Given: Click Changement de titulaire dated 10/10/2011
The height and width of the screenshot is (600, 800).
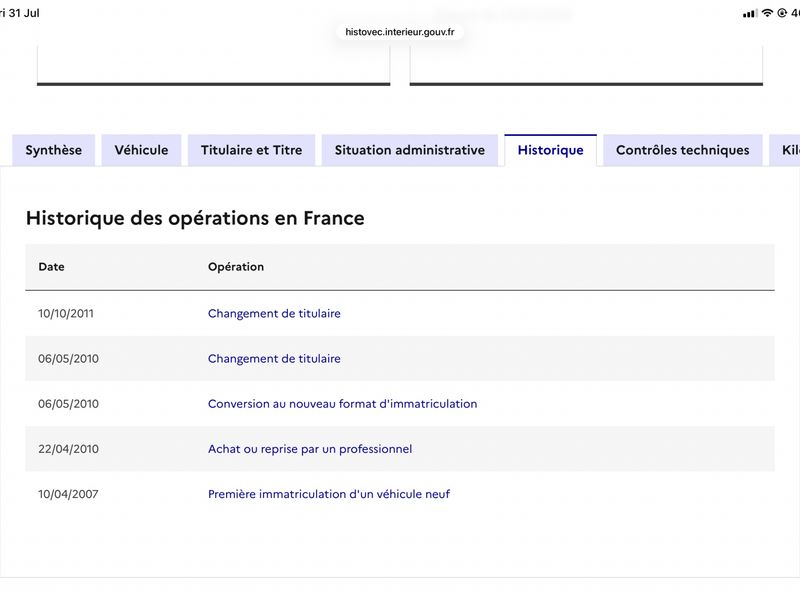Looking at the screenshot, I should click(x=274, y=313).
